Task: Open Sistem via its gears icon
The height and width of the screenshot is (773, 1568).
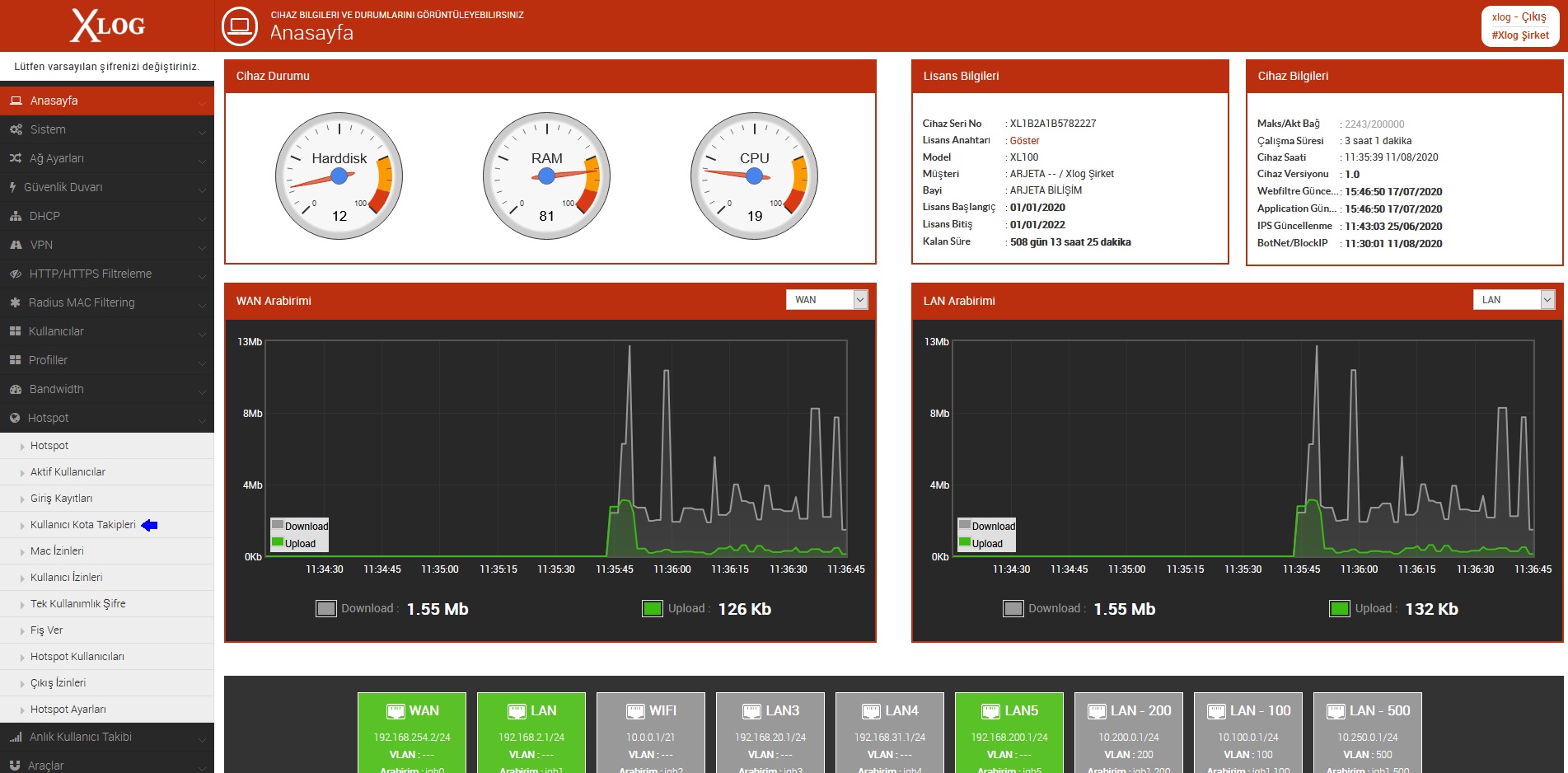Action: [16, 129]
